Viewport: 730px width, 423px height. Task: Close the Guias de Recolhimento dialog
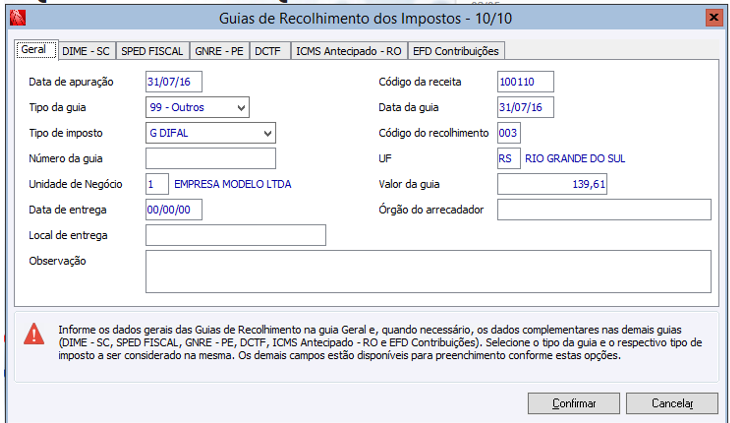pos(714,18)
